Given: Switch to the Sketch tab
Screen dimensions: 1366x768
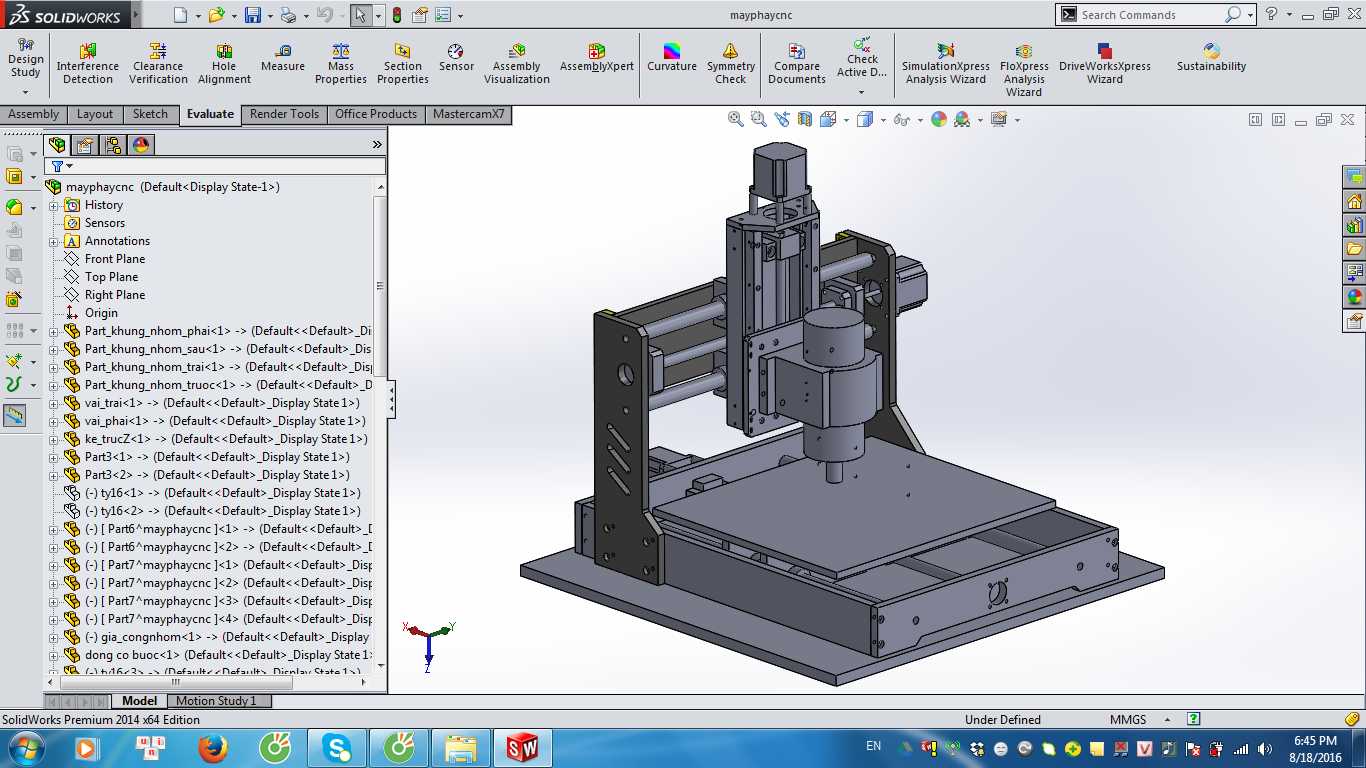Looking at the screenshot, I should (x=150, y=114).
